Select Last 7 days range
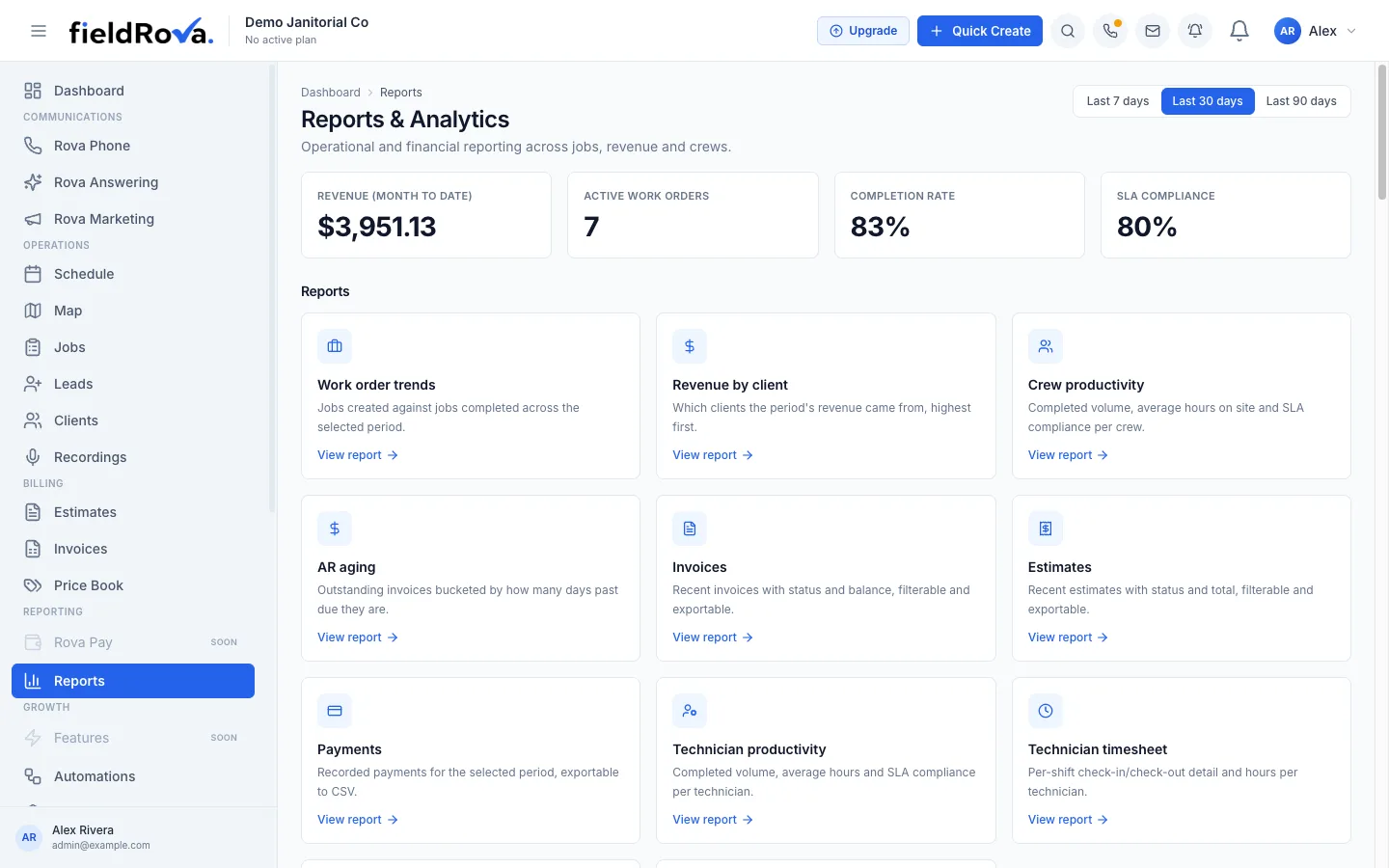Viewport: 1389px width, 868px height. [x=1118, y=101]
